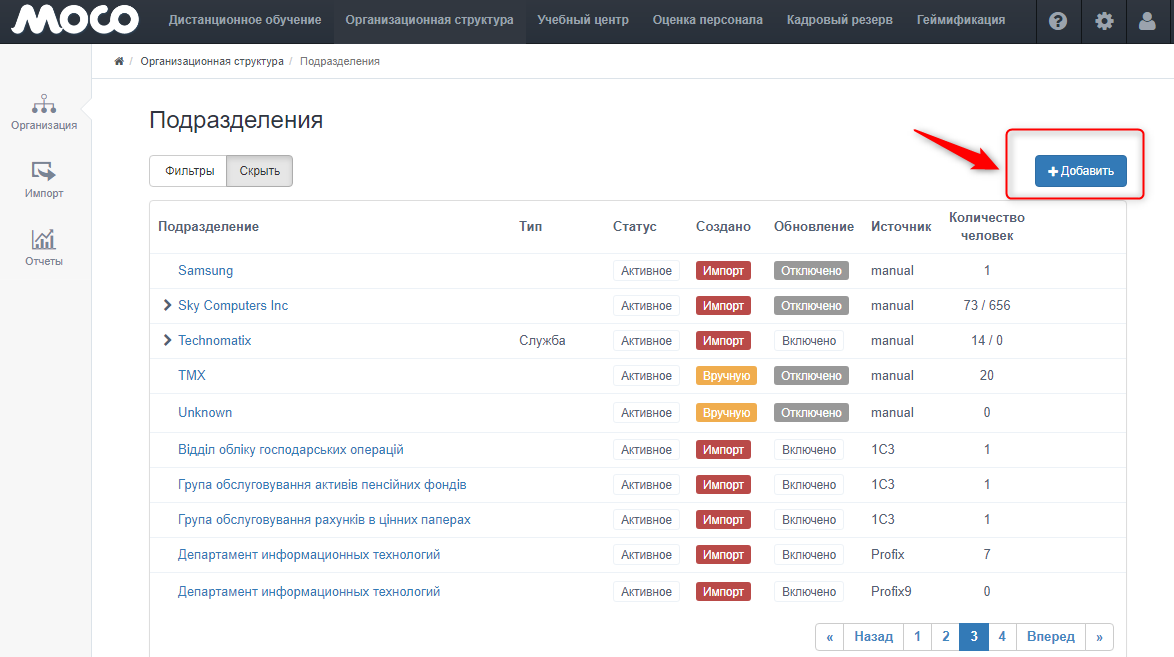Click the home icon in breadcrumbs
This screenshot has width=1174, height=657.
(x=119, y=62)
